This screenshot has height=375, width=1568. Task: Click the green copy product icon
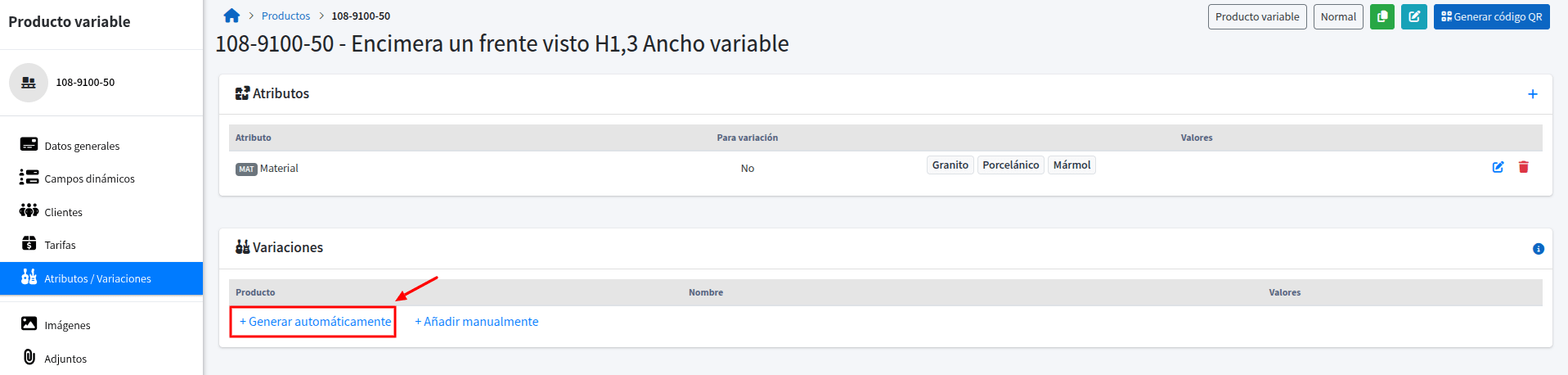pos(1382,16)
